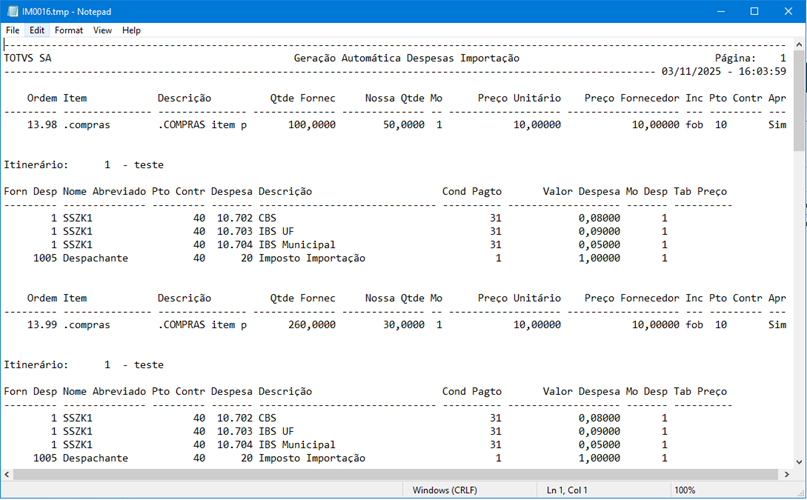This screenshot has width=807, height=500.
Task: Open the Format menu
Action: point(68,30)
